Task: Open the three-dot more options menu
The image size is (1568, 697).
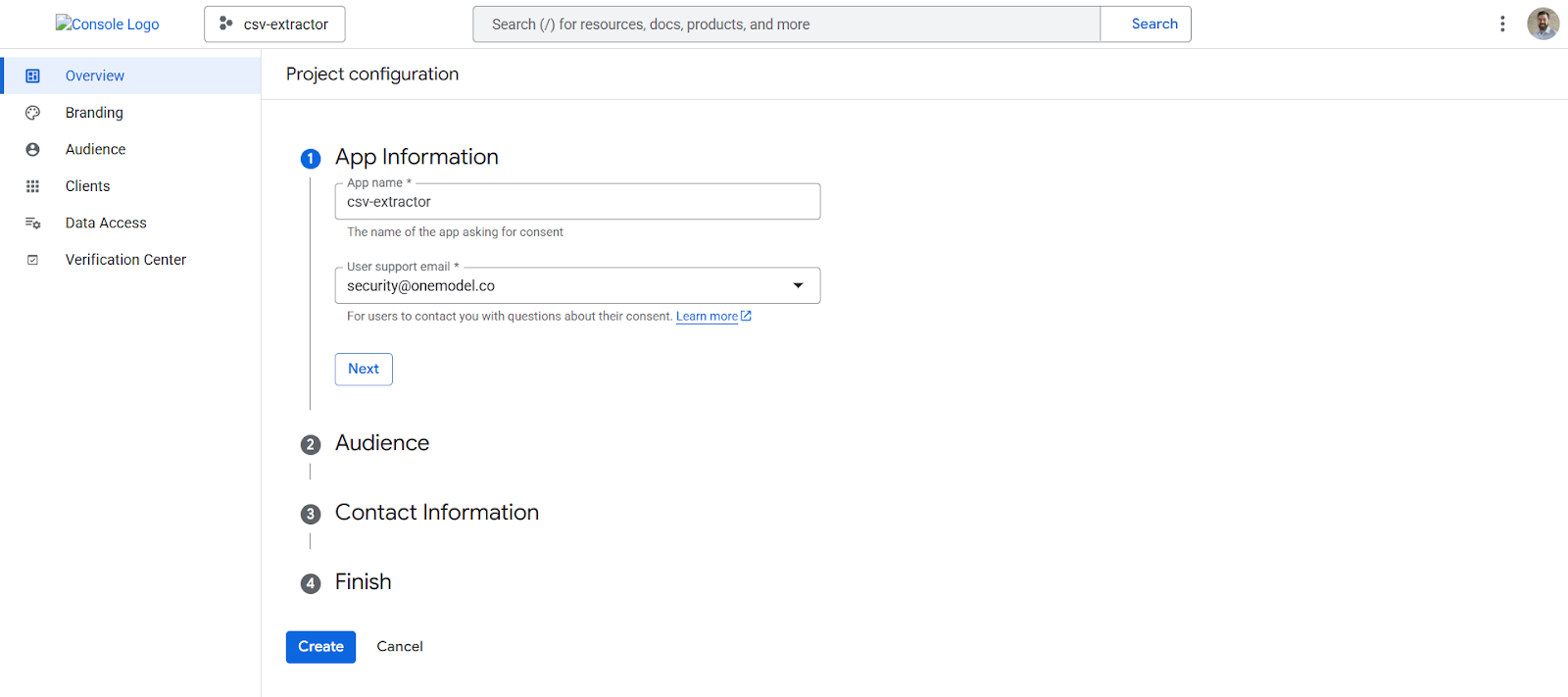Action: (1501, 24)
